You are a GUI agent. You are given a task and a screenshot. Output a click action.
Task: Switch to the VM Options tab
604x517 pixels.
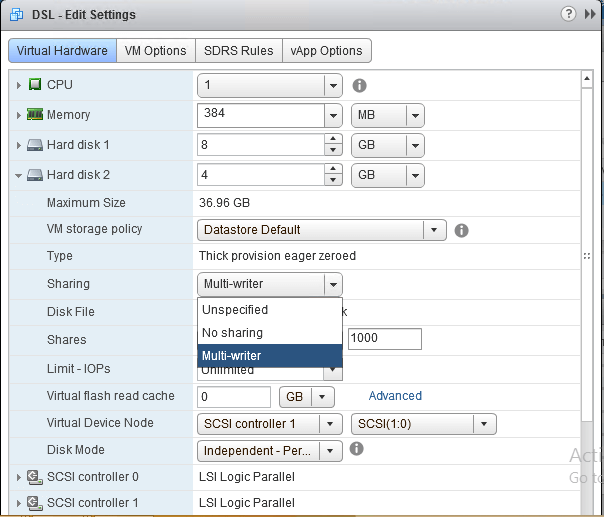coord(155,51)
